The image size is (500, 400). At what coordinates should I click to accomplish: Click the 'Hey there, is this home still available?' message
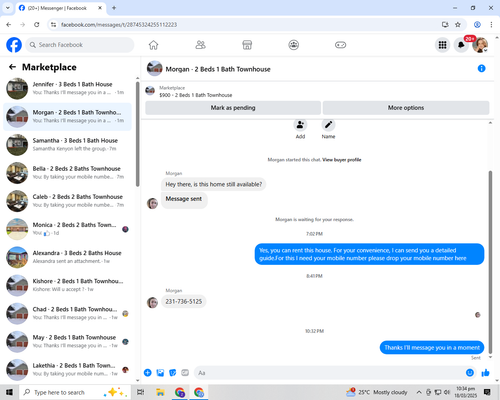click(214, 184)
